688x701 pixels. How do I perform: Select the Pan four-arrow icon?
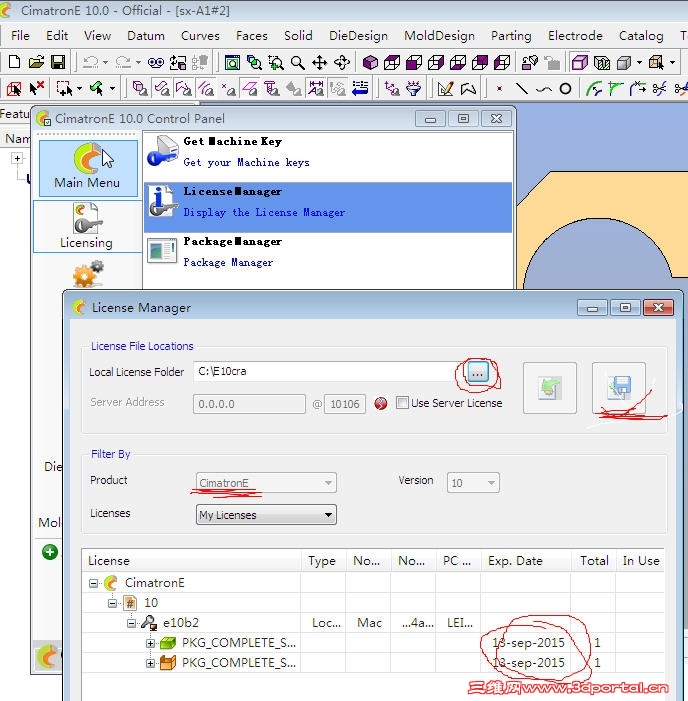click(x=319, y=63)
